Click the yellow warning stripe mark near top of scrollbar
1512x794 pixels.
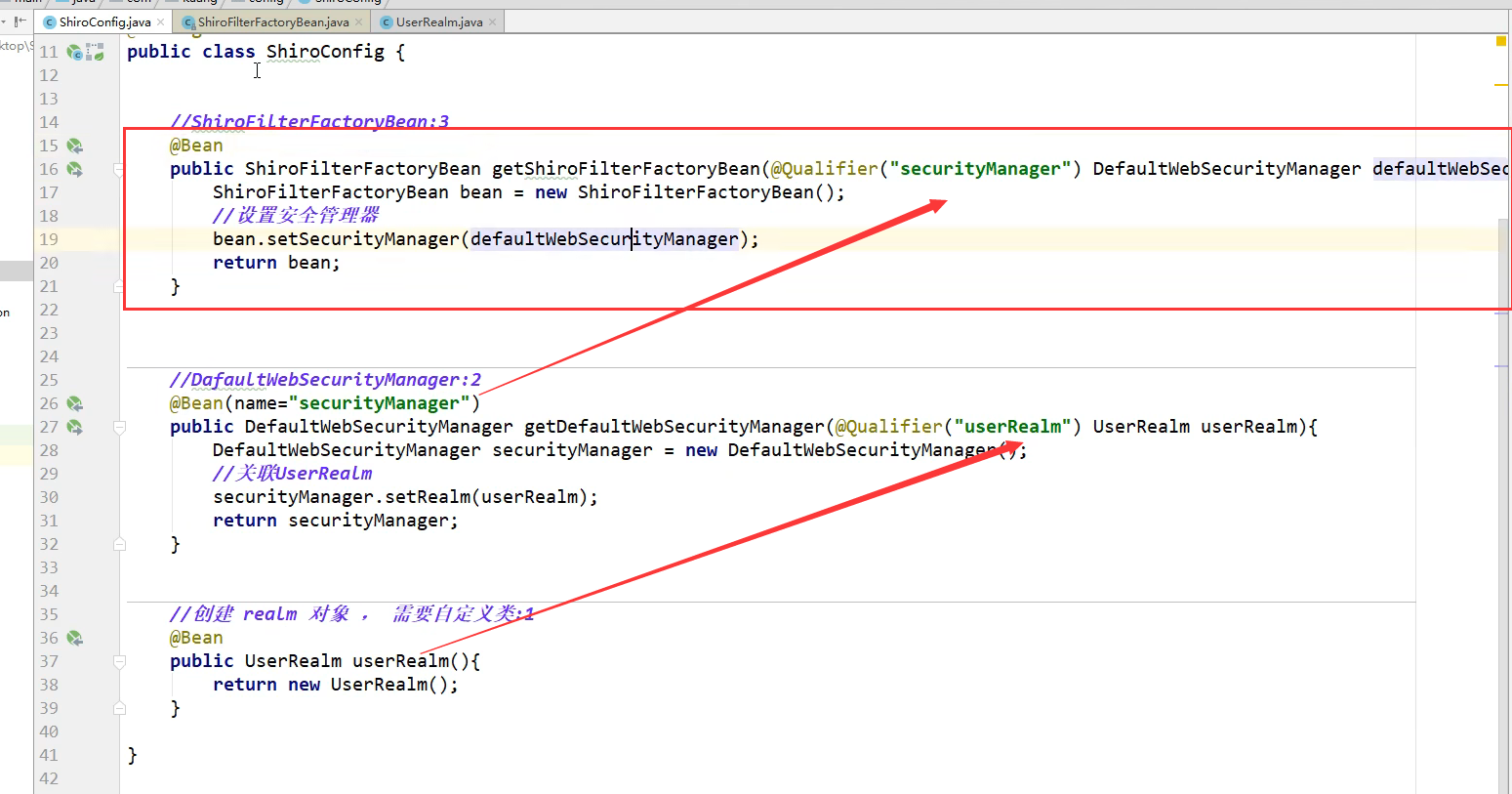point(1501,85)
